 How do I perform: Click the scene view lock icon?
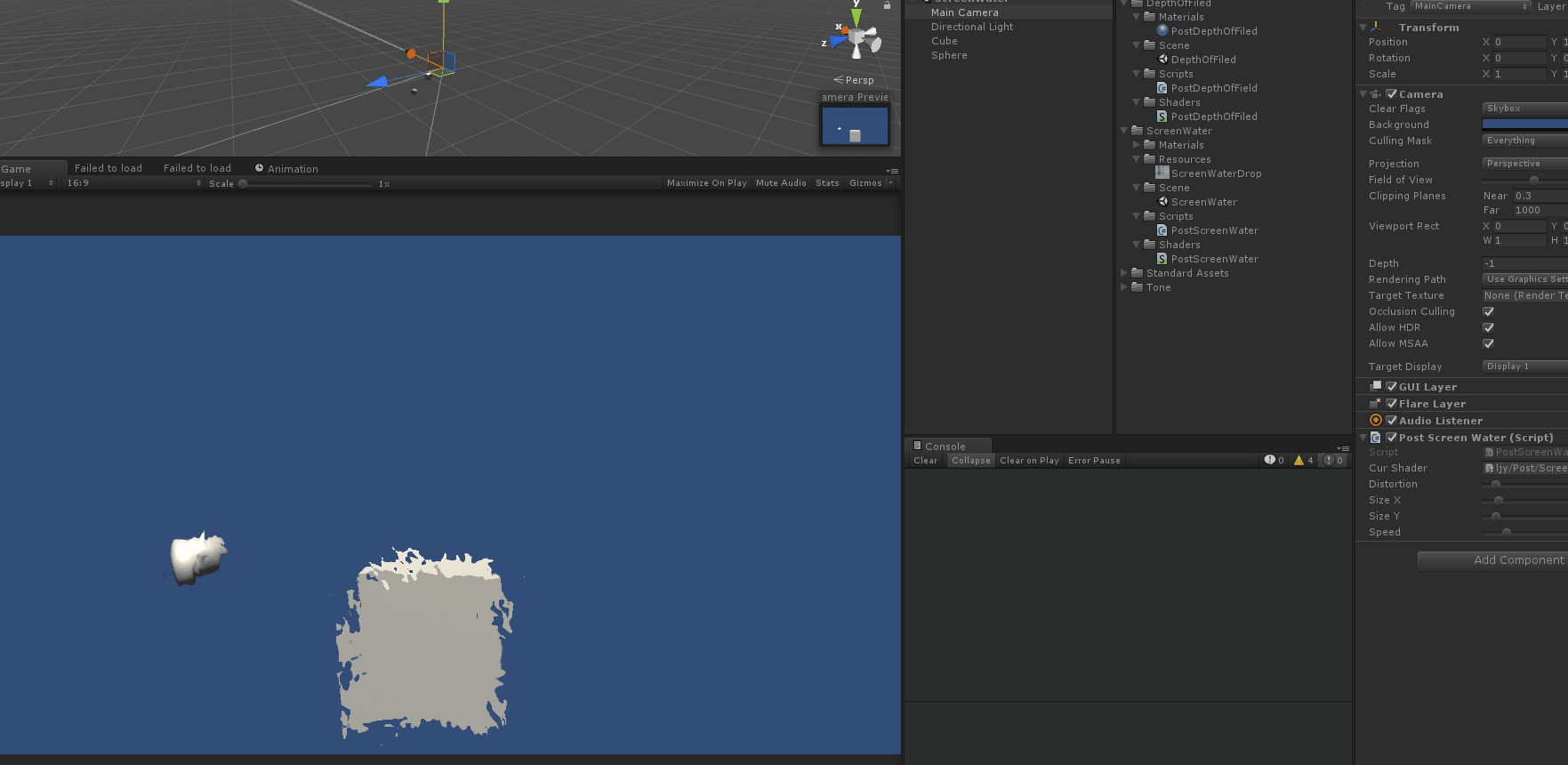tap(887, 5)
